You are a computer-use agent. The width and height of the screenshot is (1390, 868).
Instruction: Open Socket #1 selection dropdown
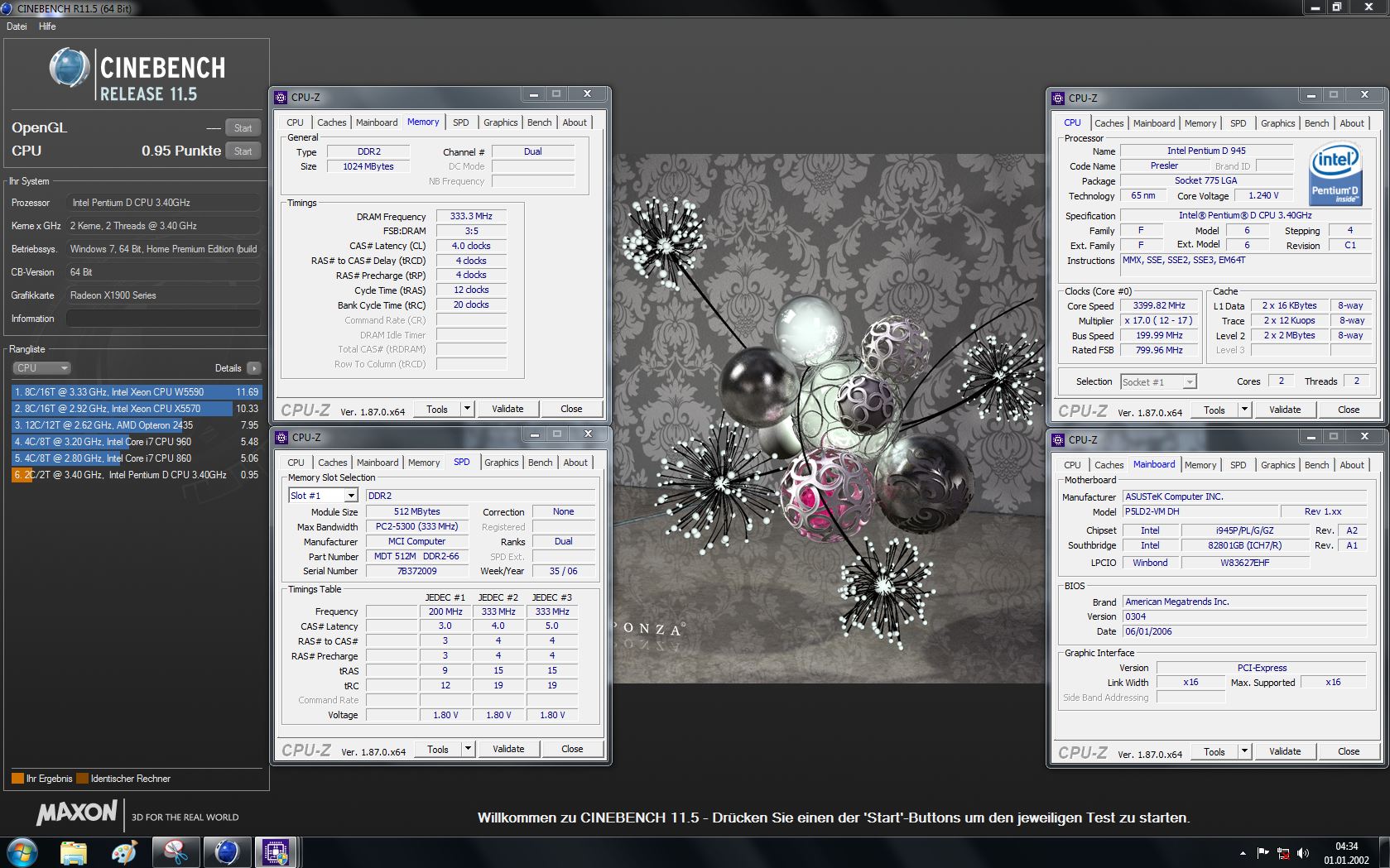pos(1190,382)
